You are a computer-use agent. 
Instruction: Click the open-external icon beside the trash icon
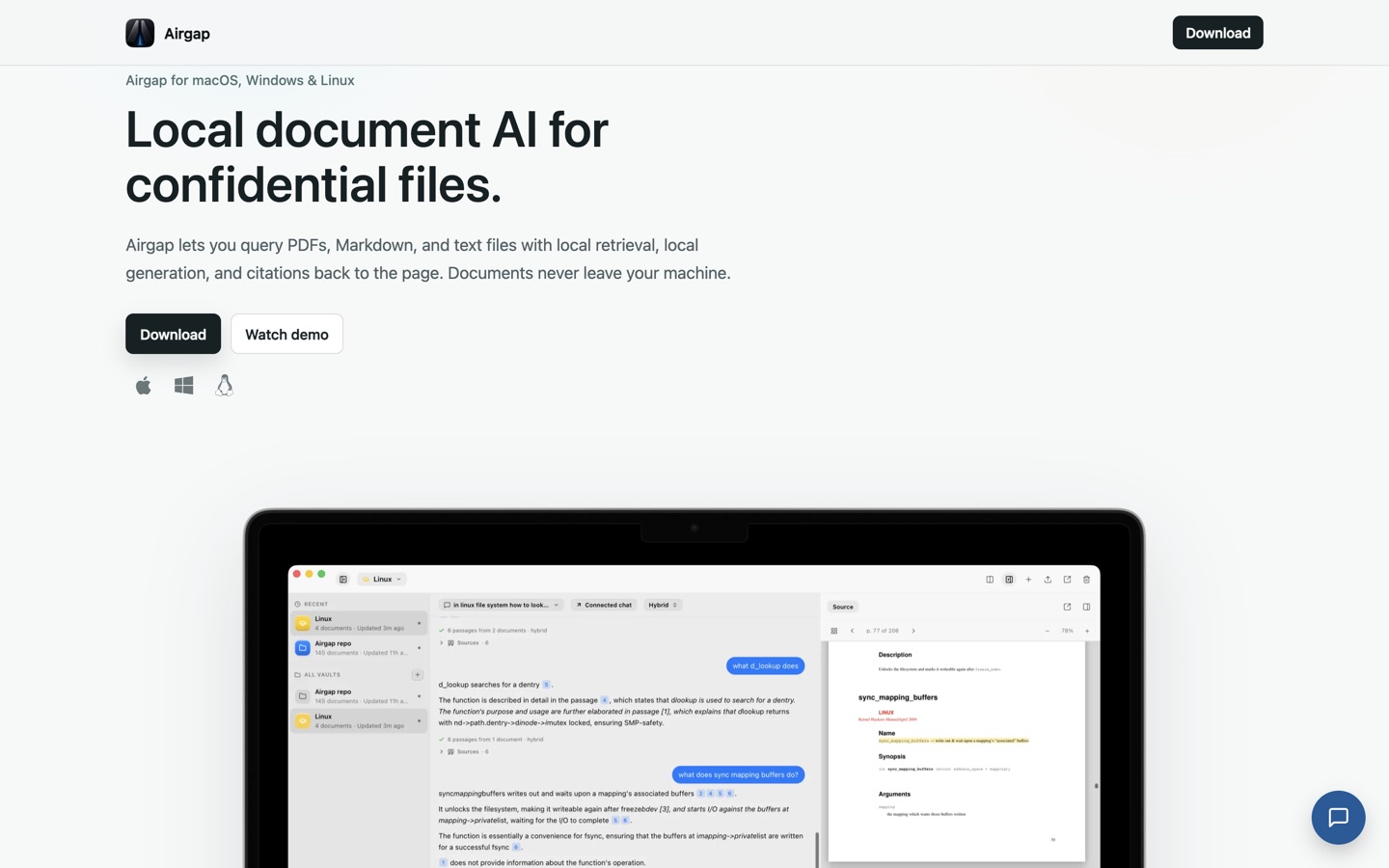pyautogui.click(x=1067, y=580)
